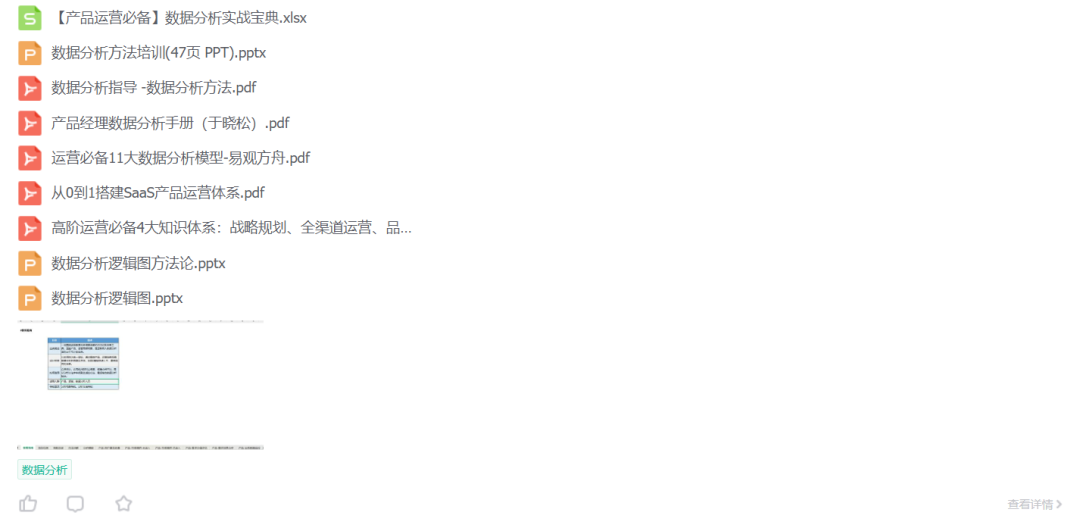The height and width of the screenshot is (528, 1080).
Task: Open truncated file 高阶运营必备4大知识体系
Action: coord(231,229)
